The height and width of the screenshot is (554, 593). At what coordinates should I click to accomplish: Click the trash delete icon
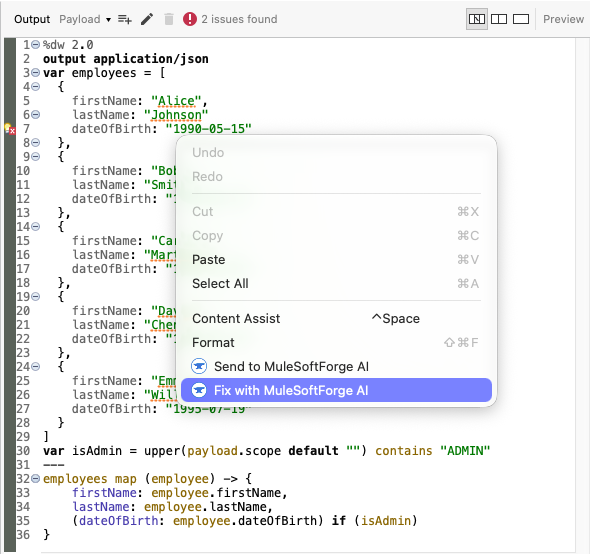[x=169, y=19]
